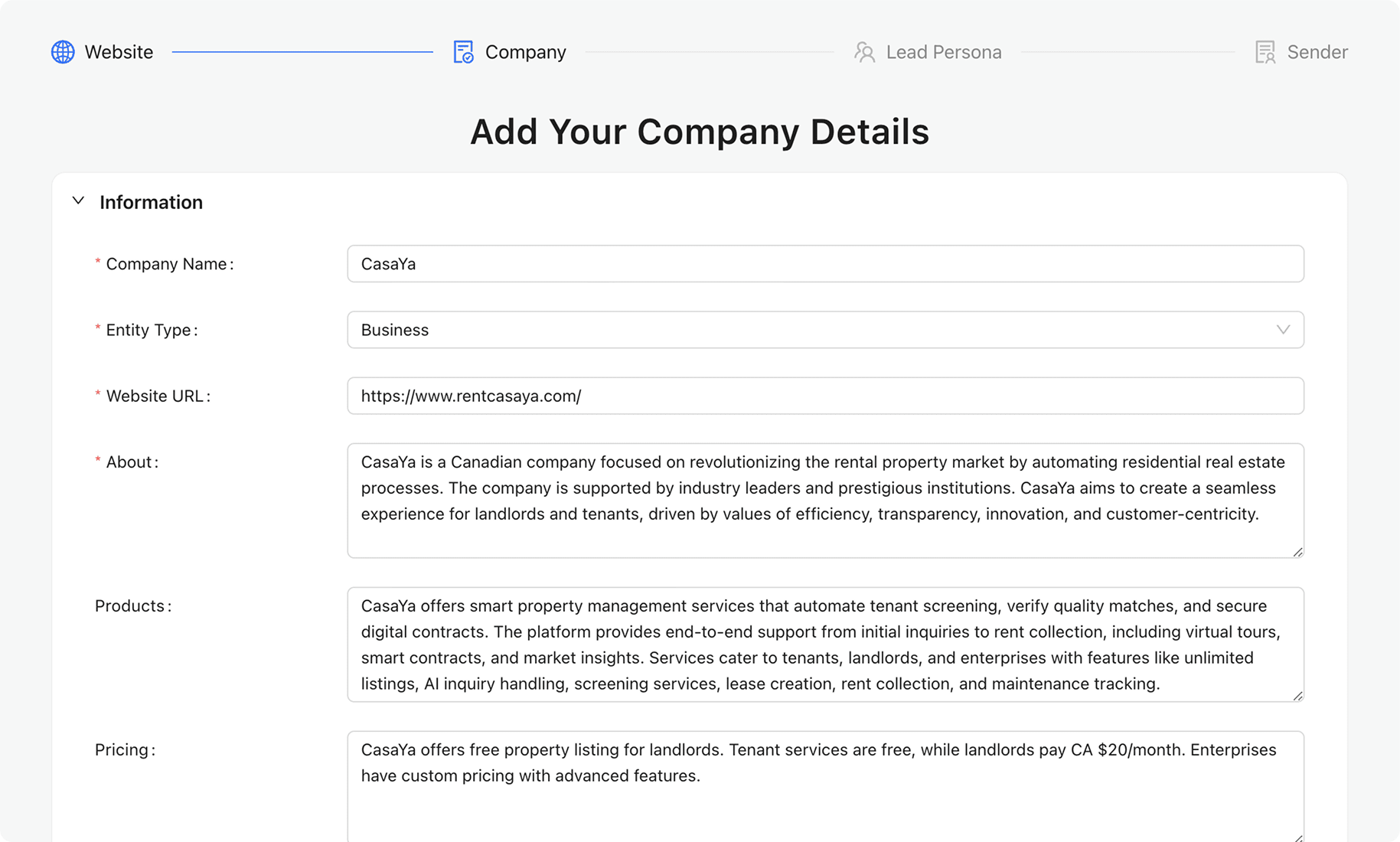
Task: Click the Pricing text area resize handle
Action: point(1297,838)
